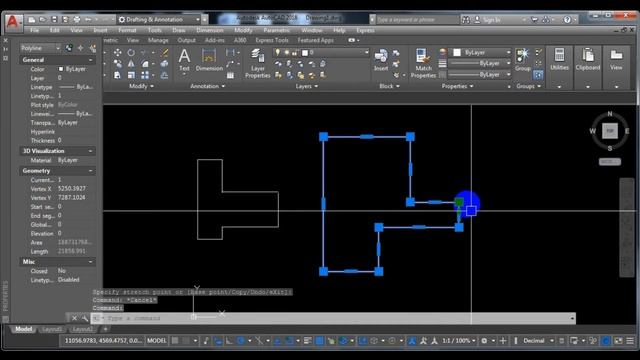
Task: Click the Select Objects plus icon in Properties palette
Action: tap(80, 48)
